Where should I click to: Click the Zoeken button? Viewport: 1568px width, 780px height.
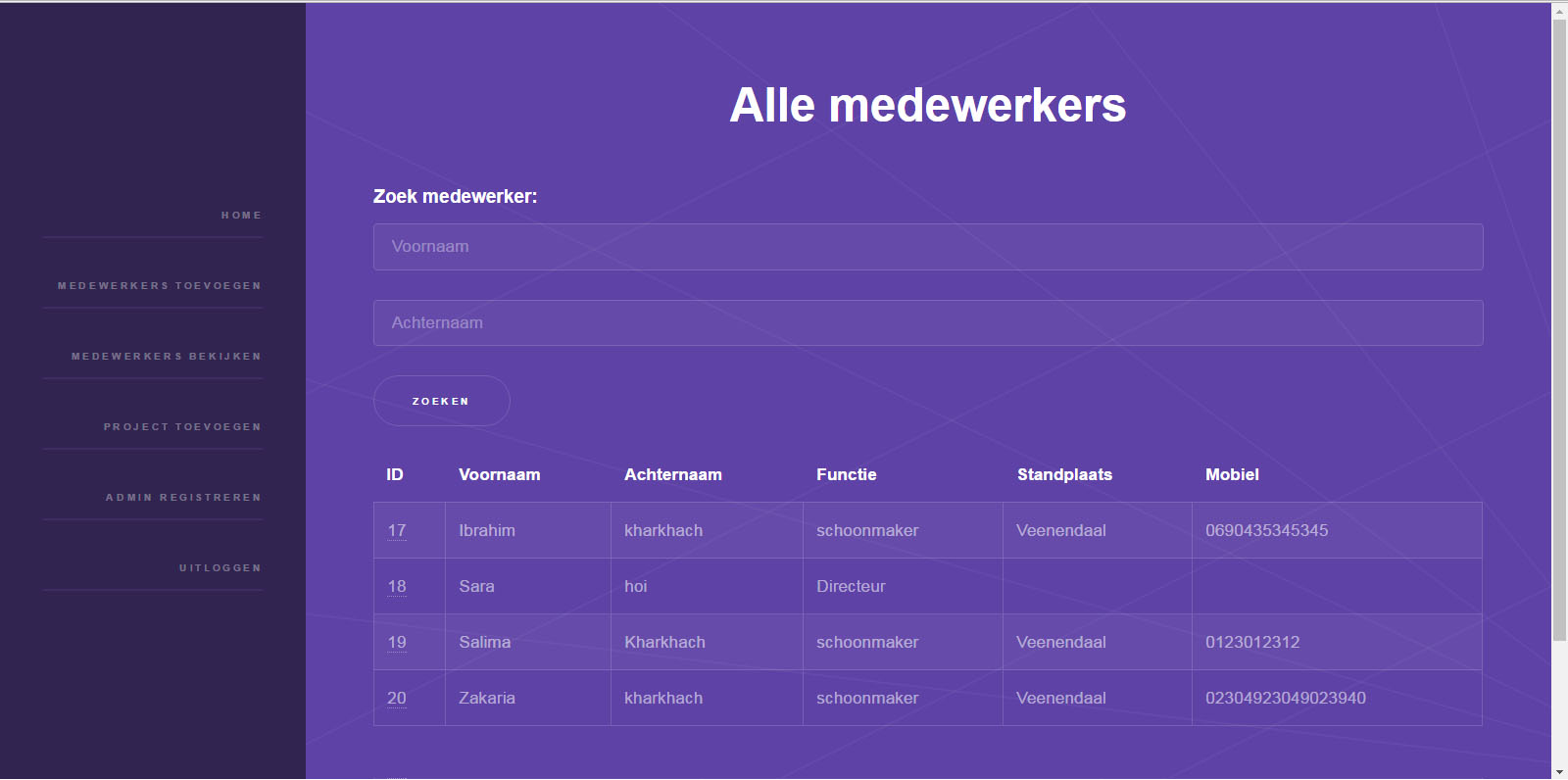click(442, 402)
